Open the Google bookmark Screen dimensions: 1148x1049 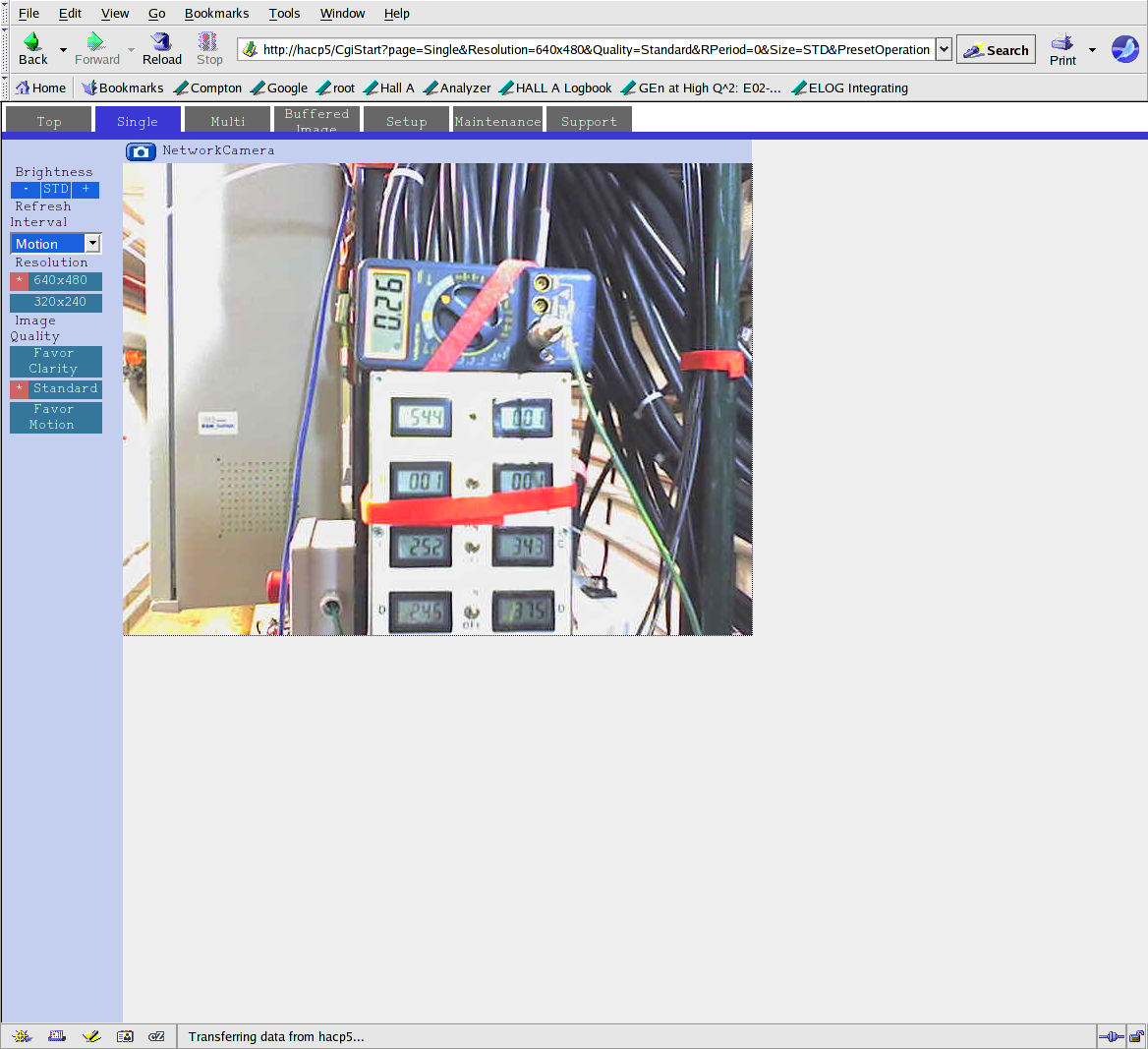[x=279, y=87]
